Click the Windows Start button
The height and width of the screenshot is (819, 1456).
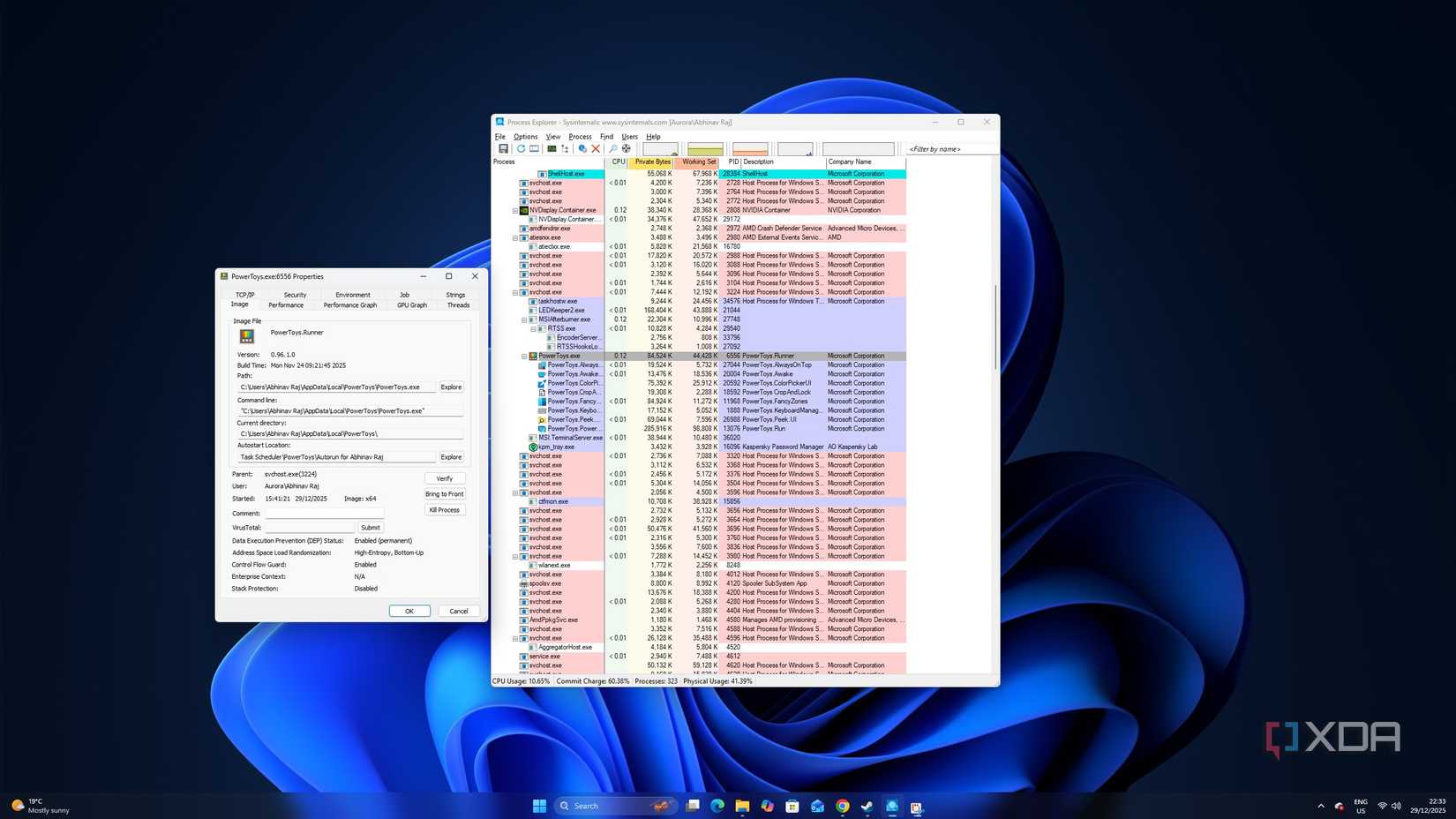539,806
